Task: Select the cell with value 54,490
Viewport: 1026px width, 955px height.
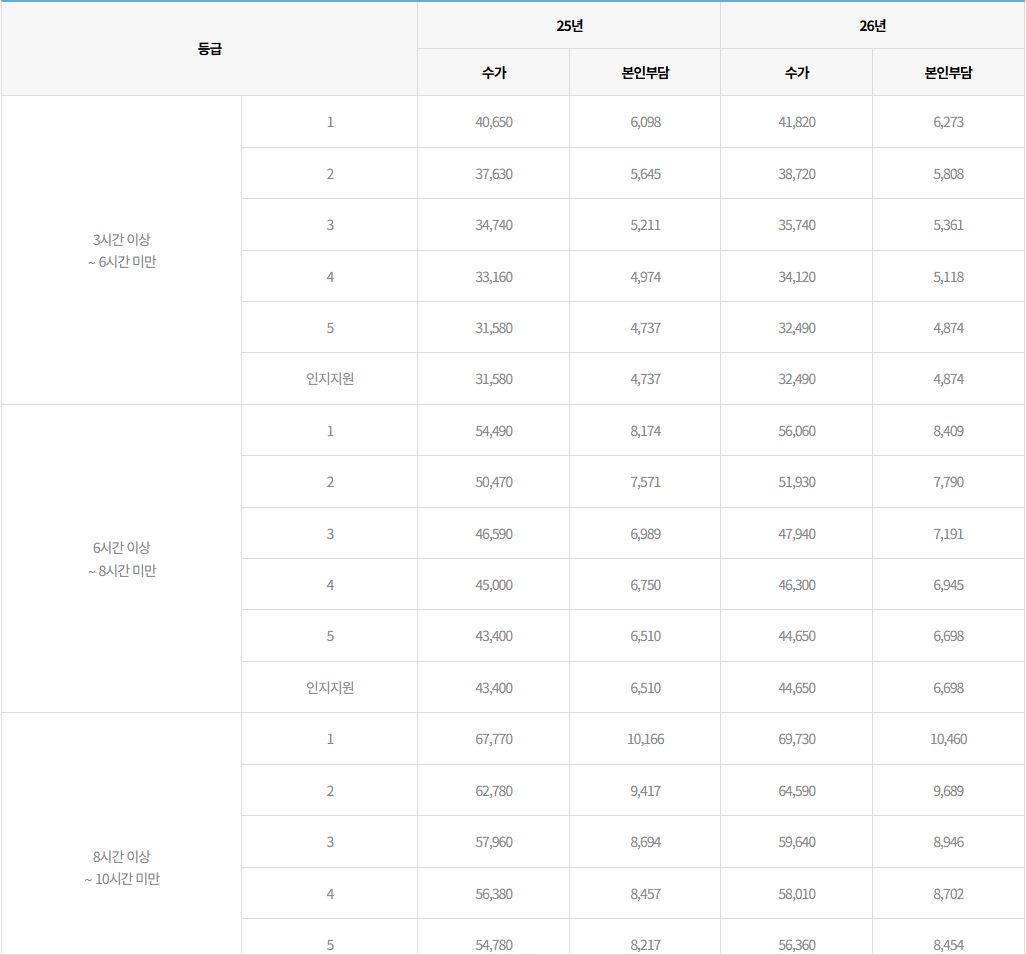Action: point(493,431)
